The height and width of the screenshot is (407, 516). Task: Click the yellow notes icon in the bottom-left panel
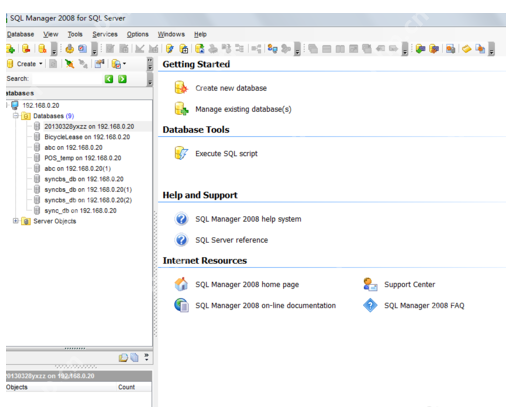pos(123,358)
